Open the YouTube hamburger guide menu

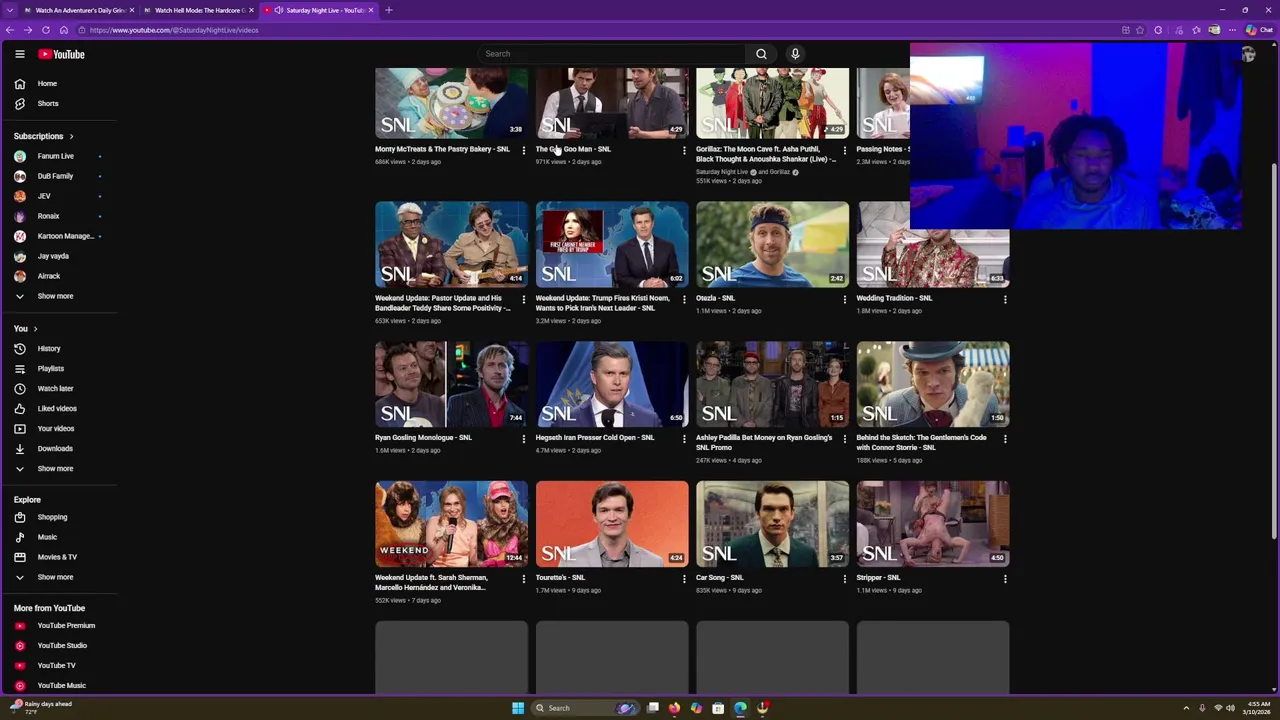pyautogui.click(x=19, y=54)
